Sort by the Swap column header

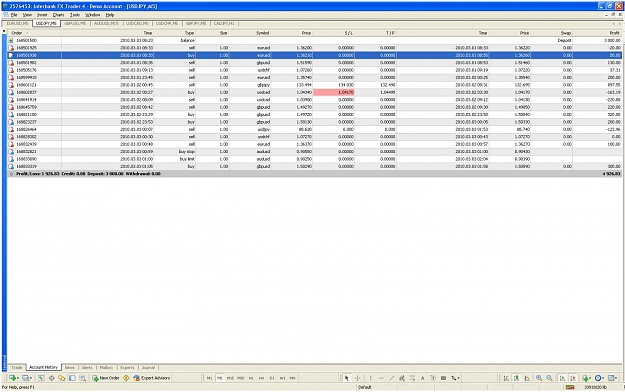552,33
